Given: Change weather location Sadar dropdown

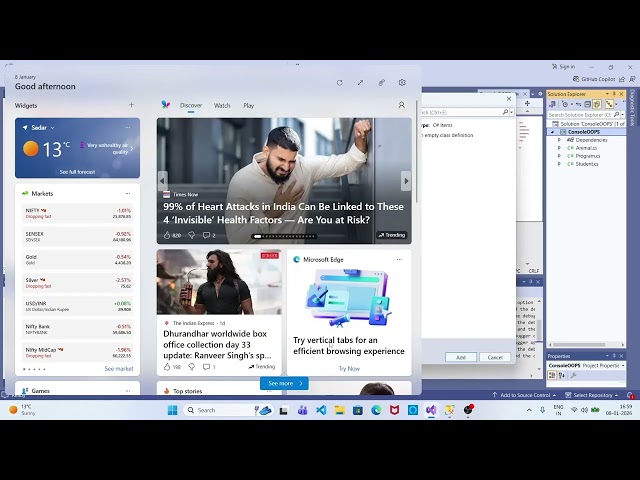Looking at the screenshot, I should point(43,128).
